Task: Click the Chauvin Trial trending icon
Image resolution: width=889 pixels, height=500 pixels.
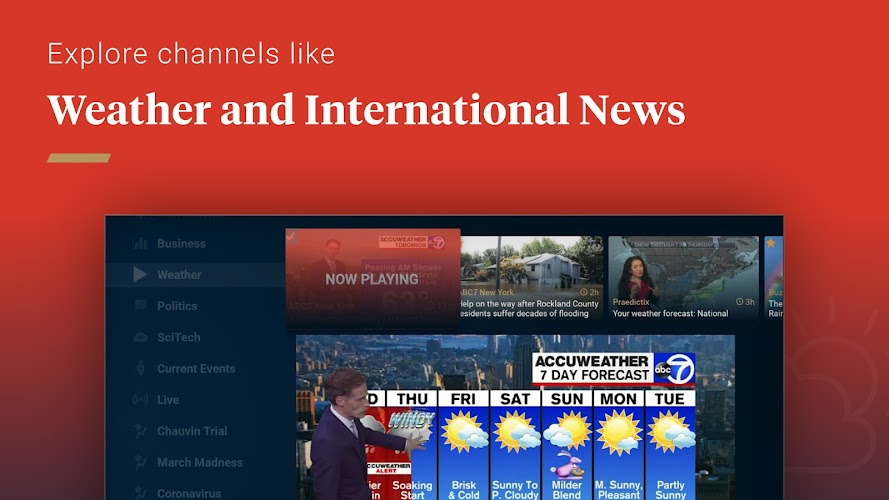Action: click(140, 431)
